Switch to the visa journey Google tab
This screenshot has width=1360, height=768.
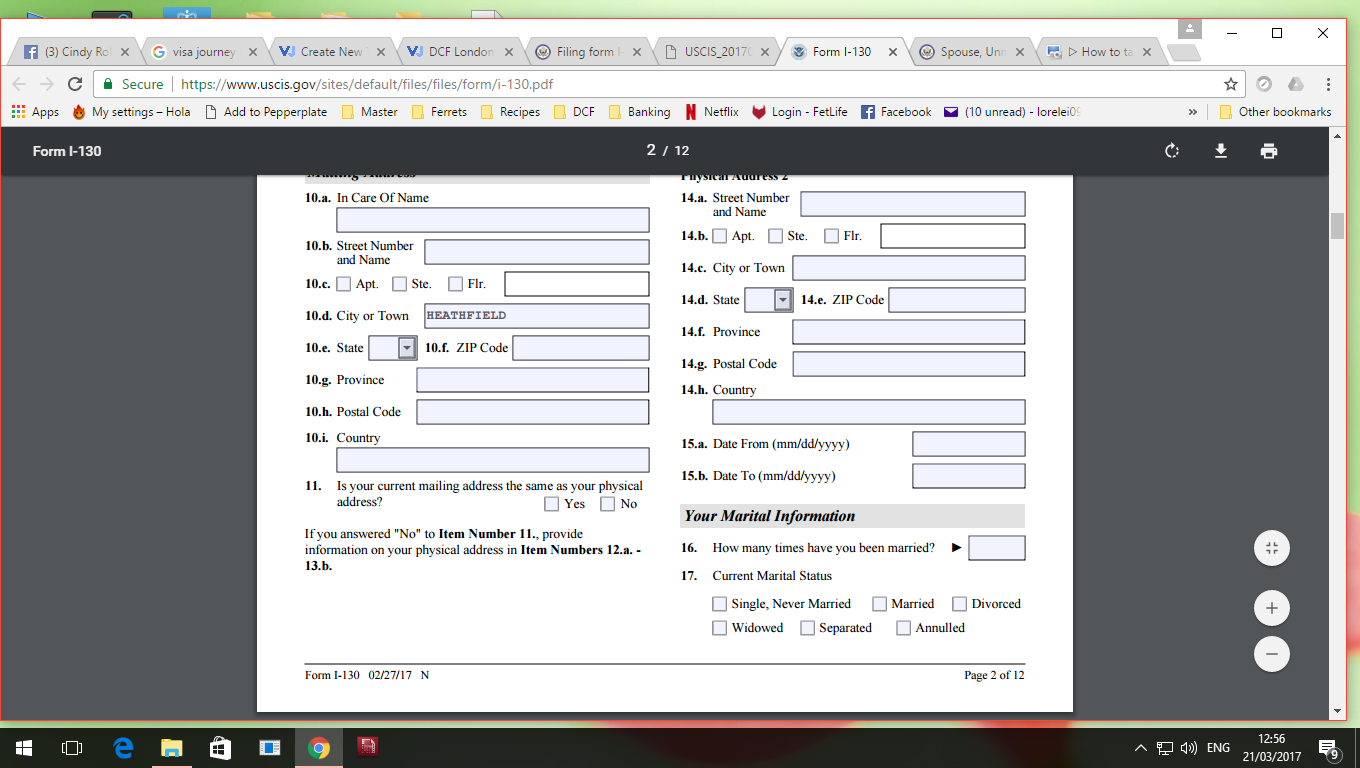pyautogui.click(x=204, y=52)
